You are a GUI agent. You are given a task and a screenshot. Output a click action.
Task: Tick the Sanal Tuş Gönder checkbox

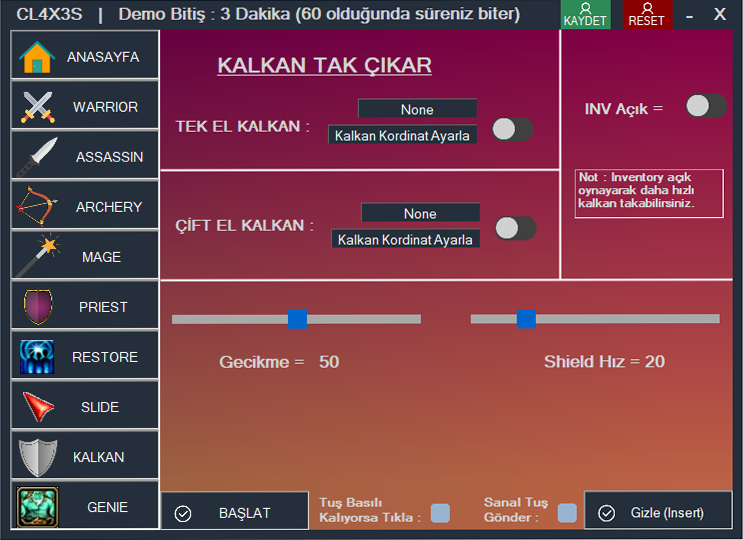click(x=567, y=513)
